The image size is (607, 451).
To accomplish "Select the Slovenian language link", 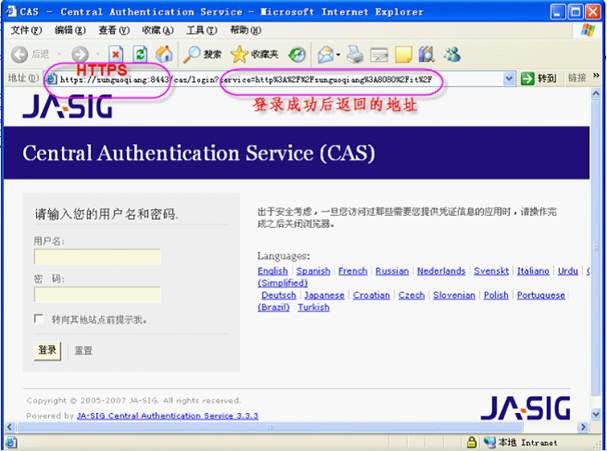I will 454,295.
